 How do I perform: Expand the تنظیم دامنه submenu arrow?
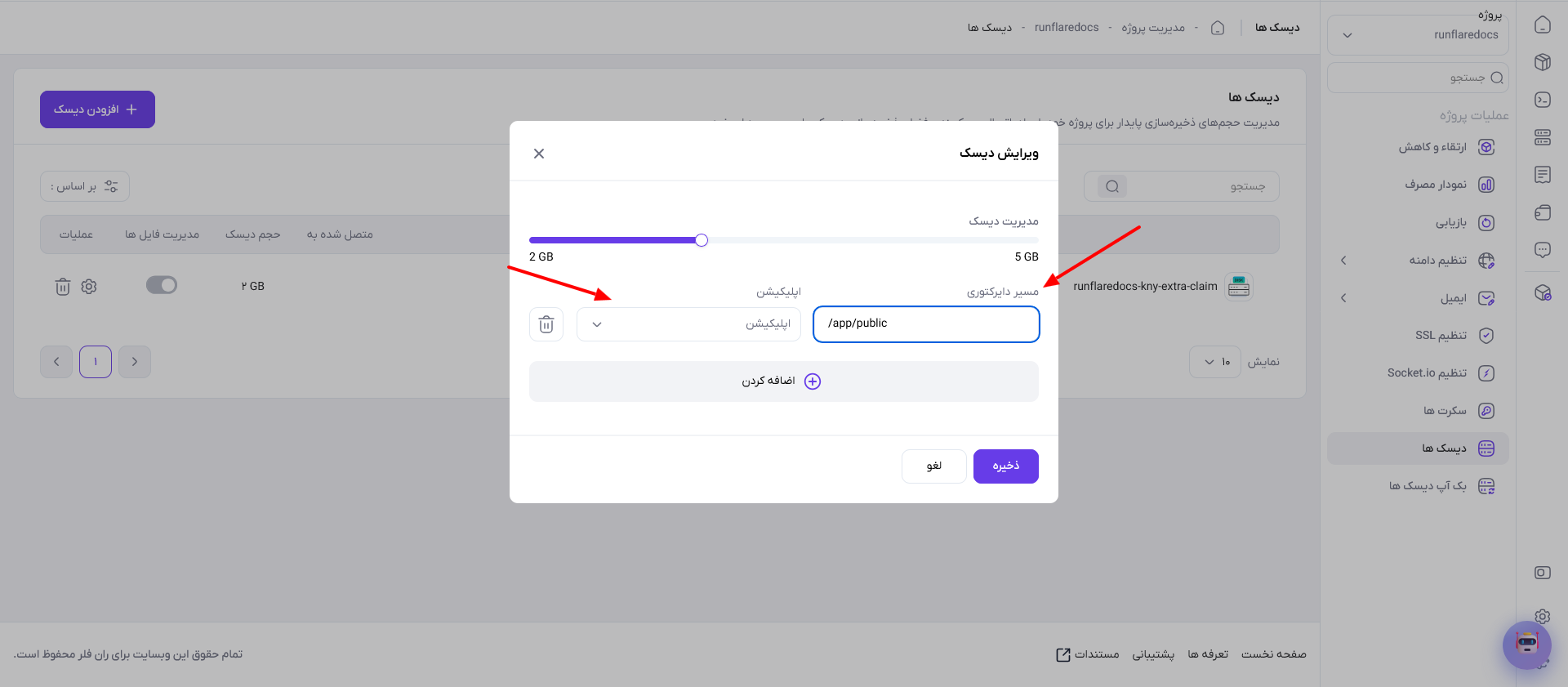(1343, 261)
